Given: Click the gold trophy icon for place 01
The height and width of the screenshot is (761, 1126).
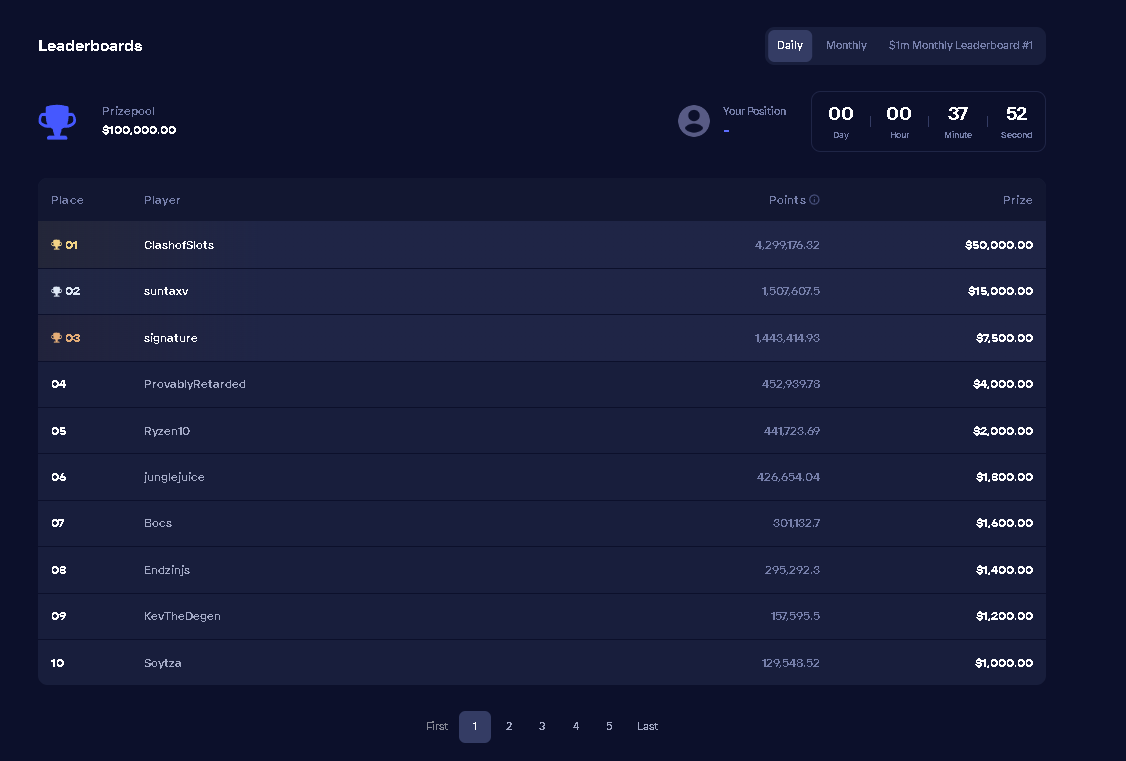Looking at the screenshot, I should click(56, 245).
